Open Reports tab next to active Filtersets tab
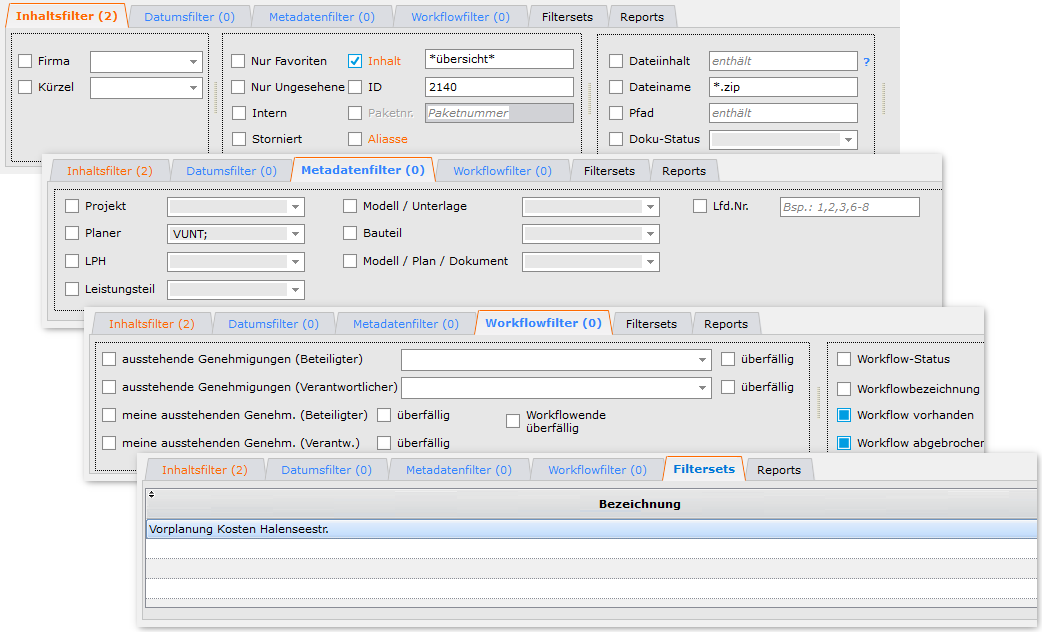Viewport: 1042px width, 632px height. click(x=778, y=470)
